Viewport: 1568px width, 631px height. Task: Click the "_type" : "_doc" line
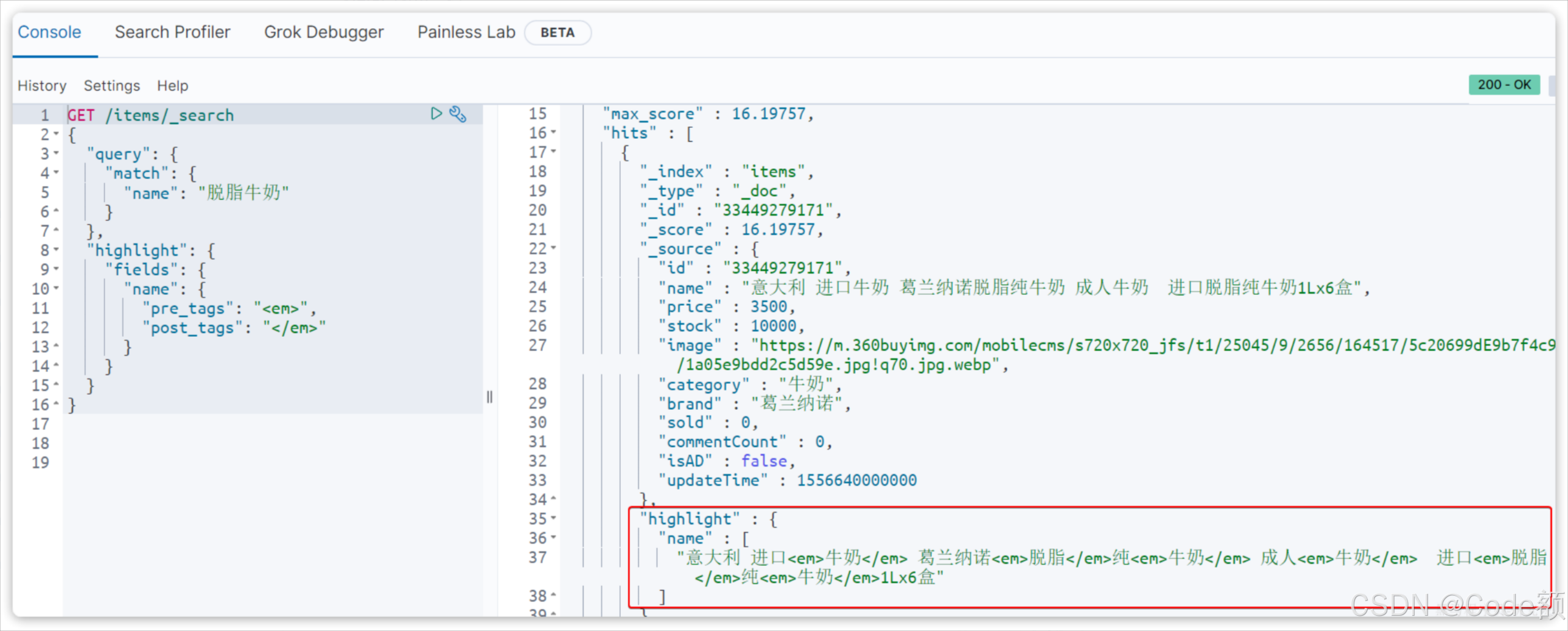point(717,191)
